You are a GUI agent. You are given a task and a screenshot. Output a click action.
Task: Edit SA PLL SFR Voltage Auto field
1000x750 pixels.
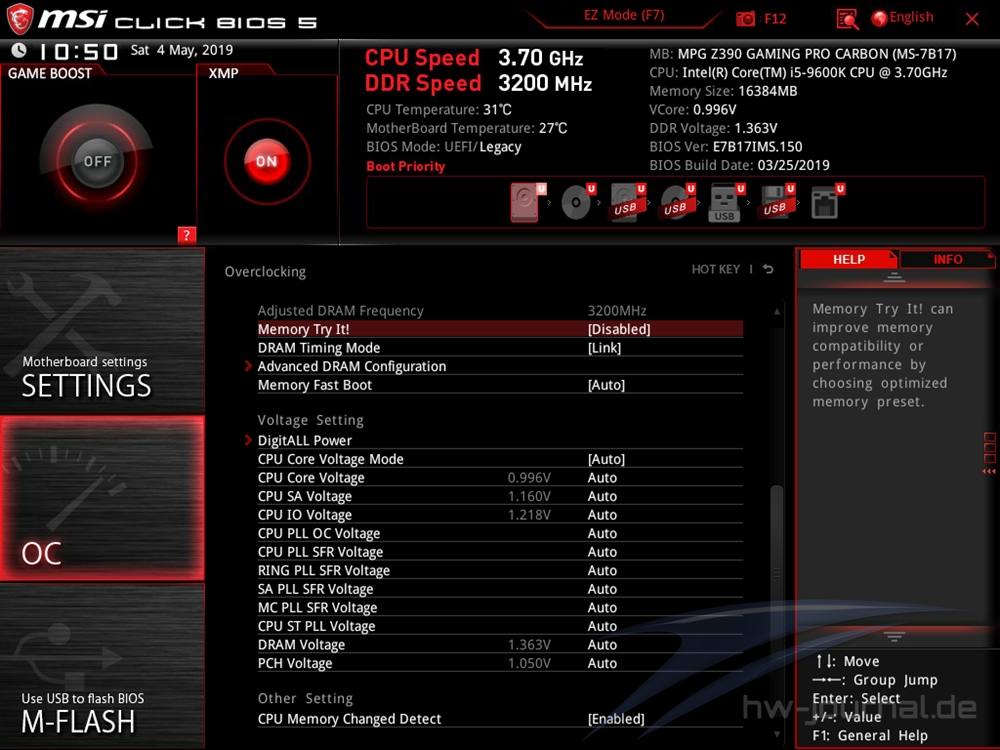click(602, 589)
